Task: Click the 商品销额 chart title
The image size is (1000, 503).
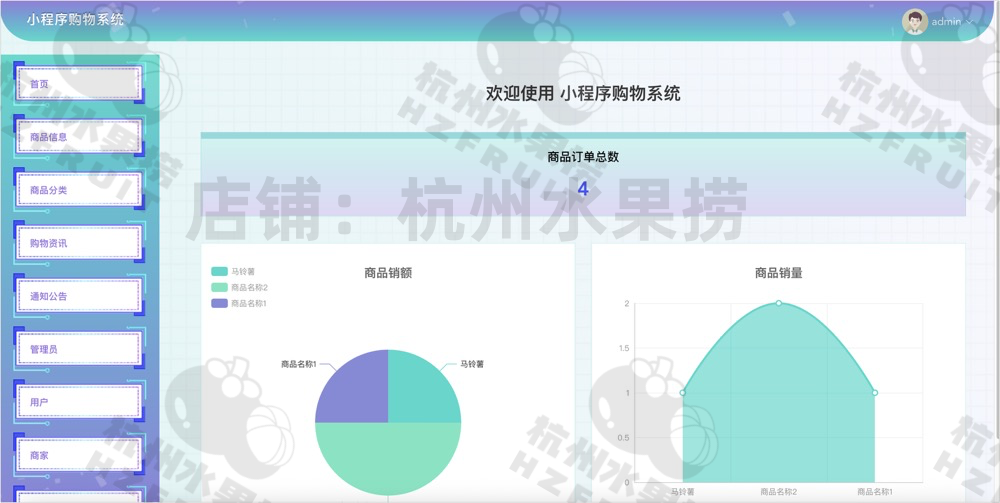Action: [x=388, y=273]
